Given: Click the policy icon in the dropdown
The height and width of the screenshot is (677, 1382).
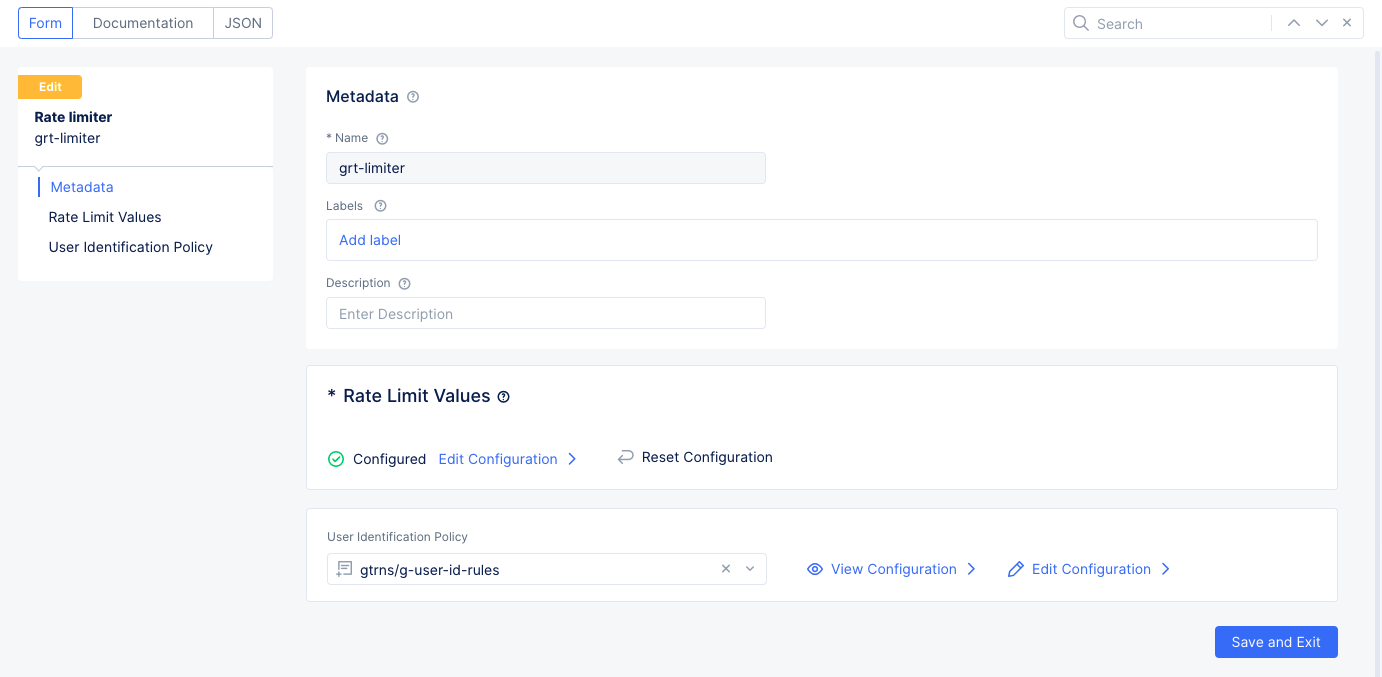Looking at the screenshot, I should point(344,569).
